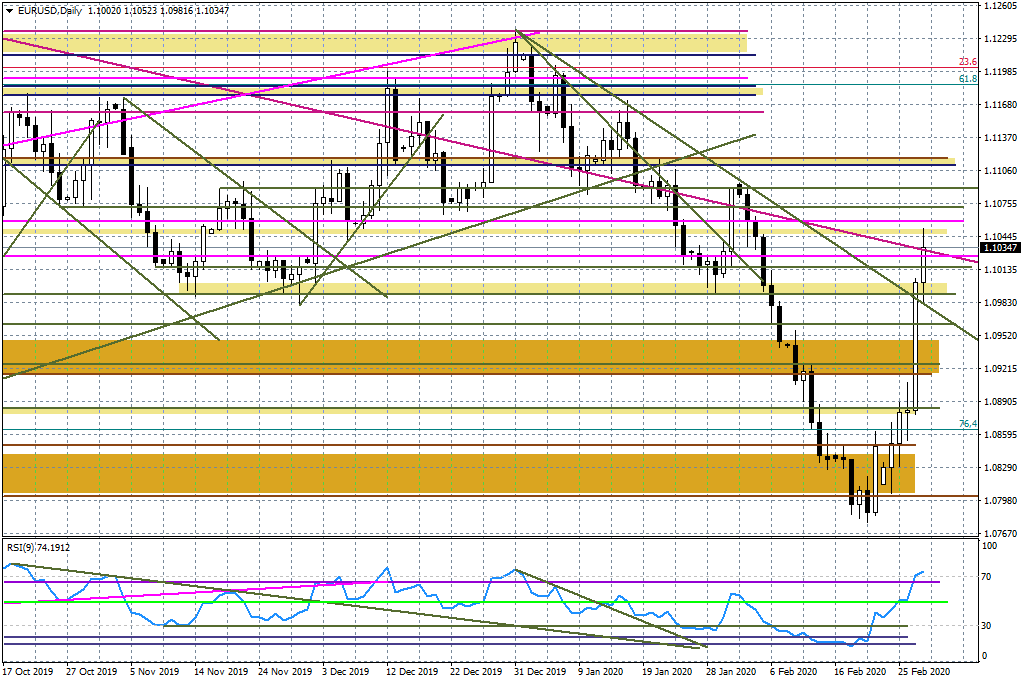
Task: Click the 1.11060 price axis label
Action: (1000, 170)
